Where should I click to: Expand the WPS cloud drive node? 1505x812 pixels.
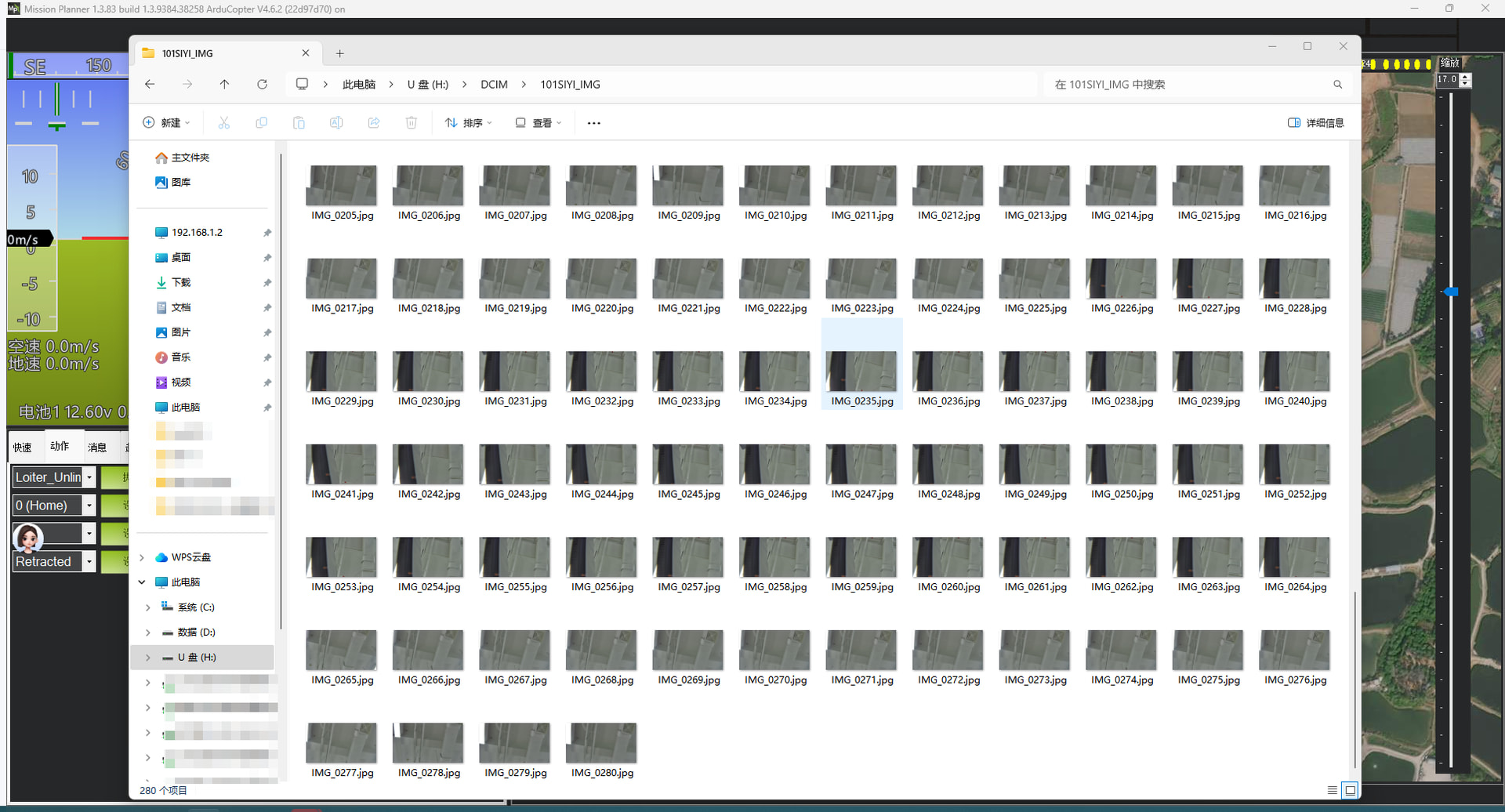point(142,557)
